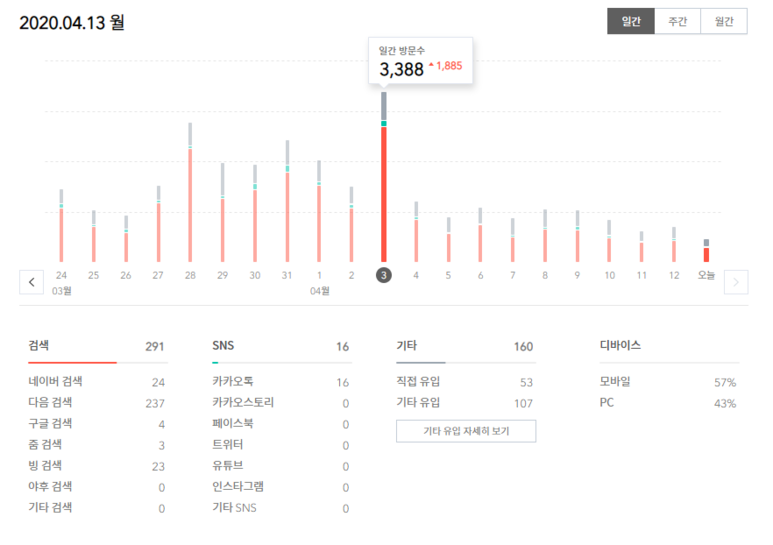Select the bar for March 31
The height and width of the screenshot is (545, 773).
coord(287,201)
